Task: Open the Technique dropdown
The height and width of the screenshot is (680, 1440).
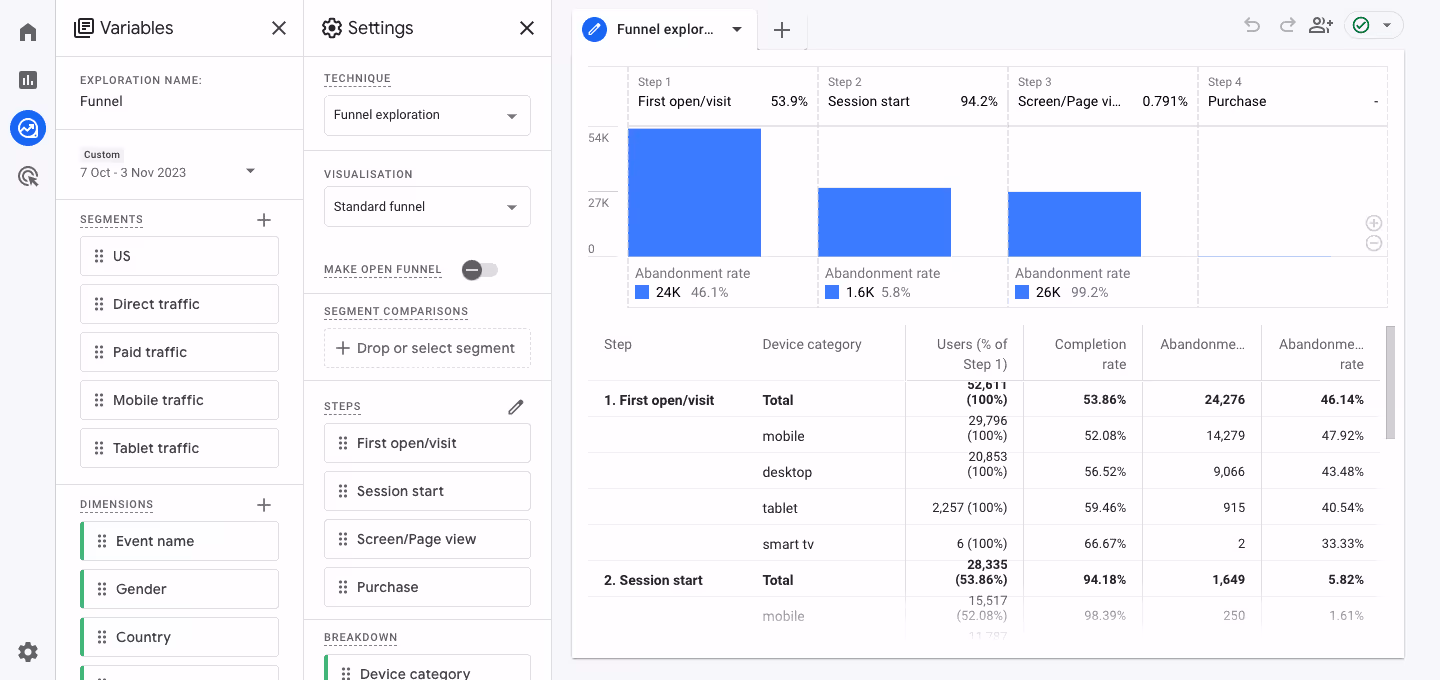Action: 427,115
